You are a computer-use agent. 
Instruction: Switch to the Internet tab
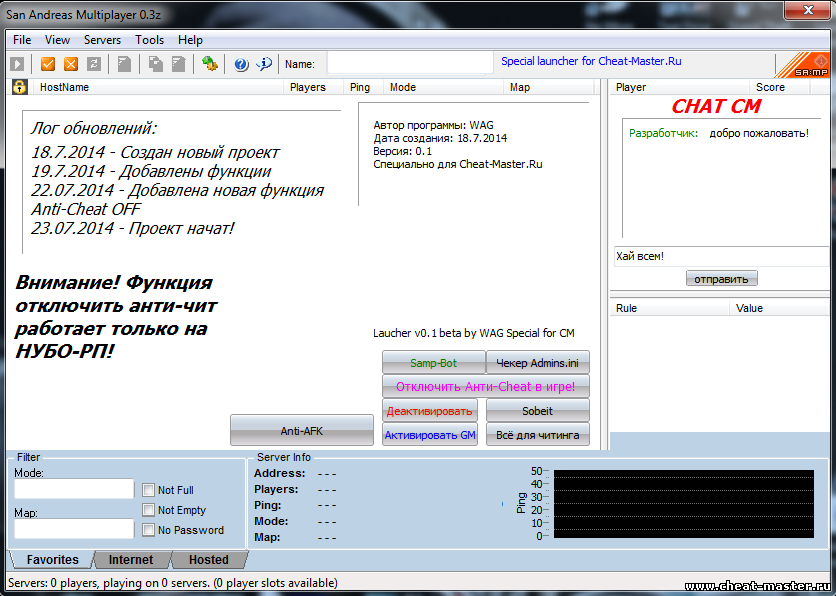pos(131,560)
